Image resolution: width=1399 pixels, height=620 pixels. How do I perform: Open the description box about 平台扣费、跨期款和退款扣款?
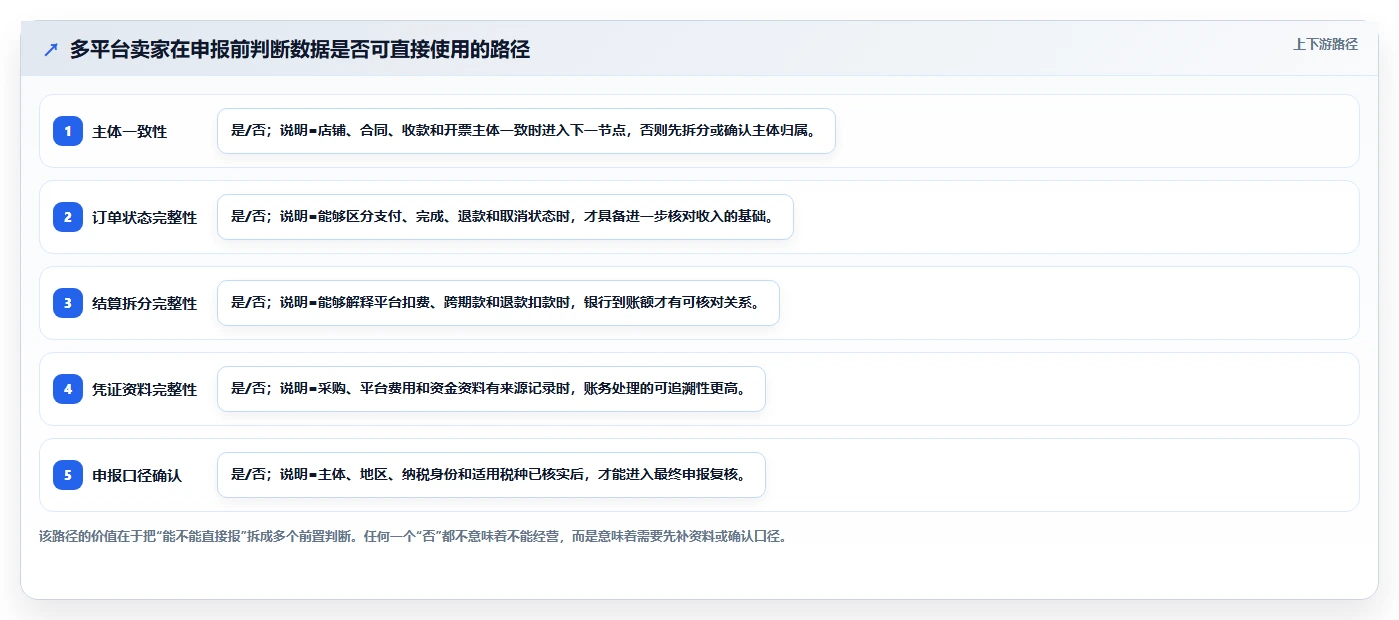498,303
